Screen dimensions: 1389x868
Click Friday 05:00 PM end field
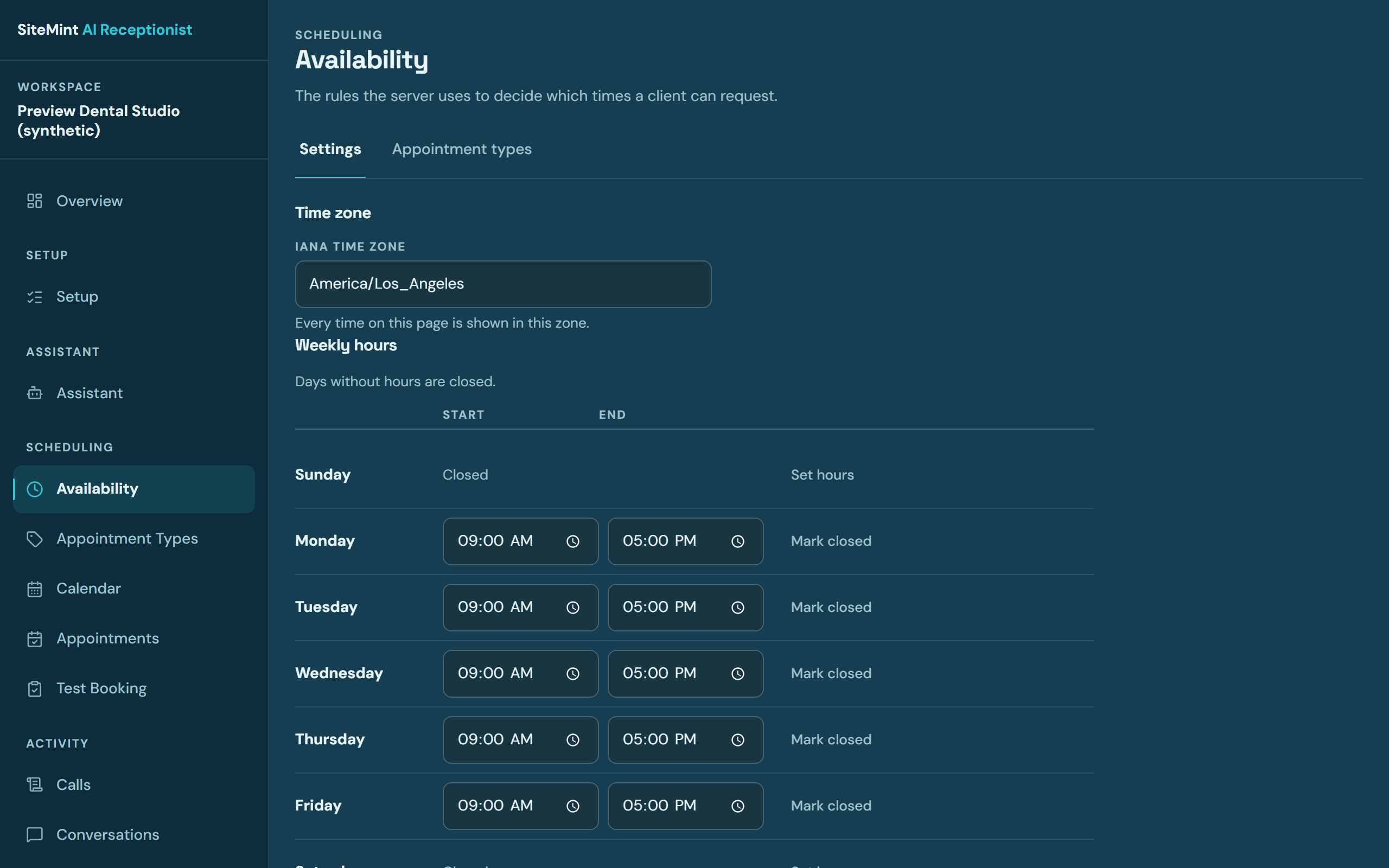point(685,806)
